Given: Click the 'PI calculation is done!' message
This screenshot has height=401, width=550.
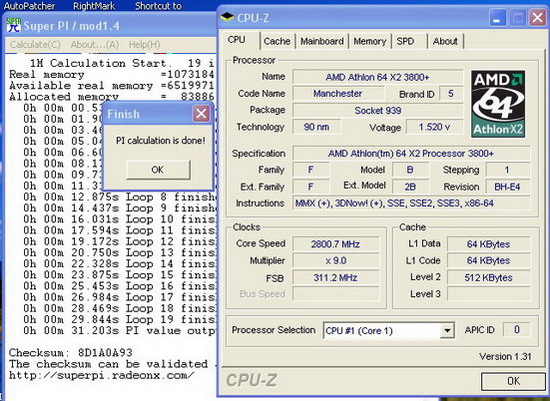Looking at the screenshot, I should pos(161,141).
